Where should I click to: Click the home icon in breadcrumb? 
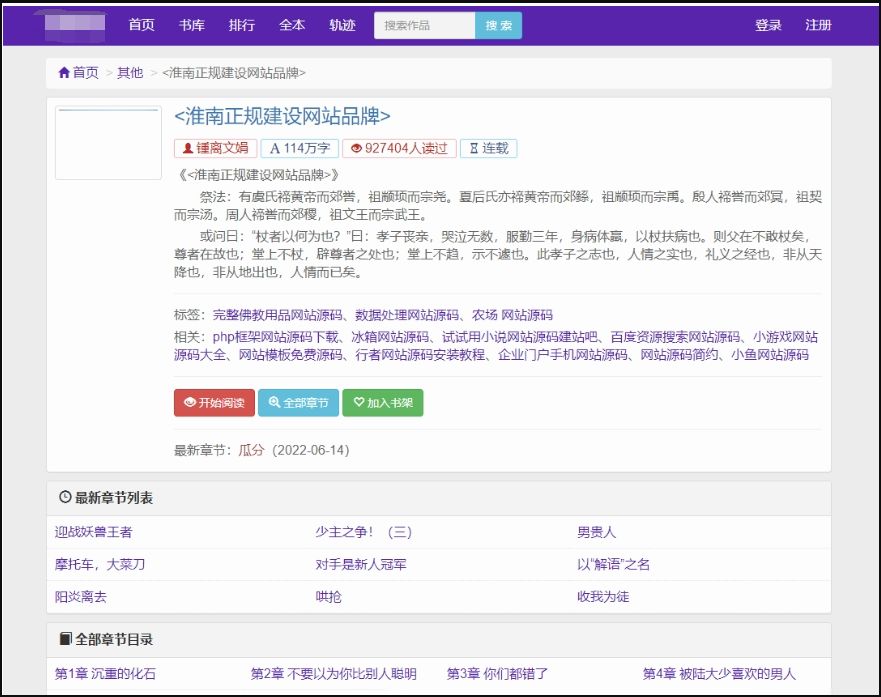pos(64,72)
